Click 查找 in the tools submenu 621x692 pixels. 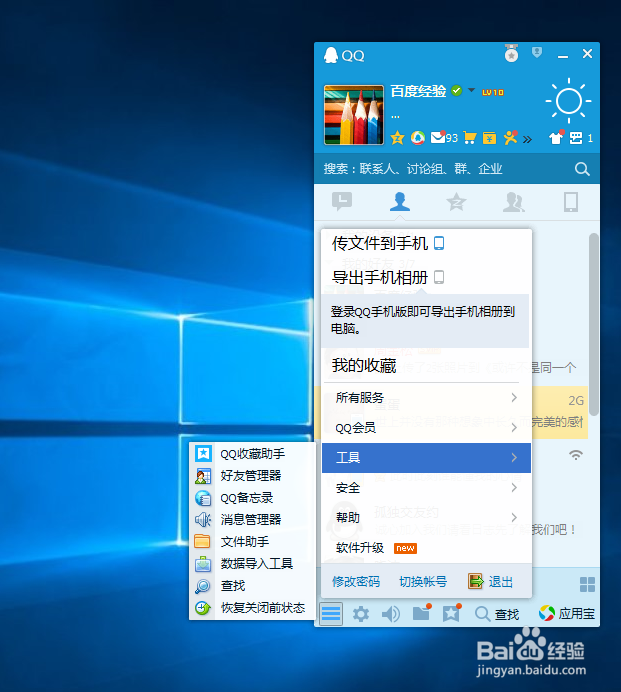252,586
